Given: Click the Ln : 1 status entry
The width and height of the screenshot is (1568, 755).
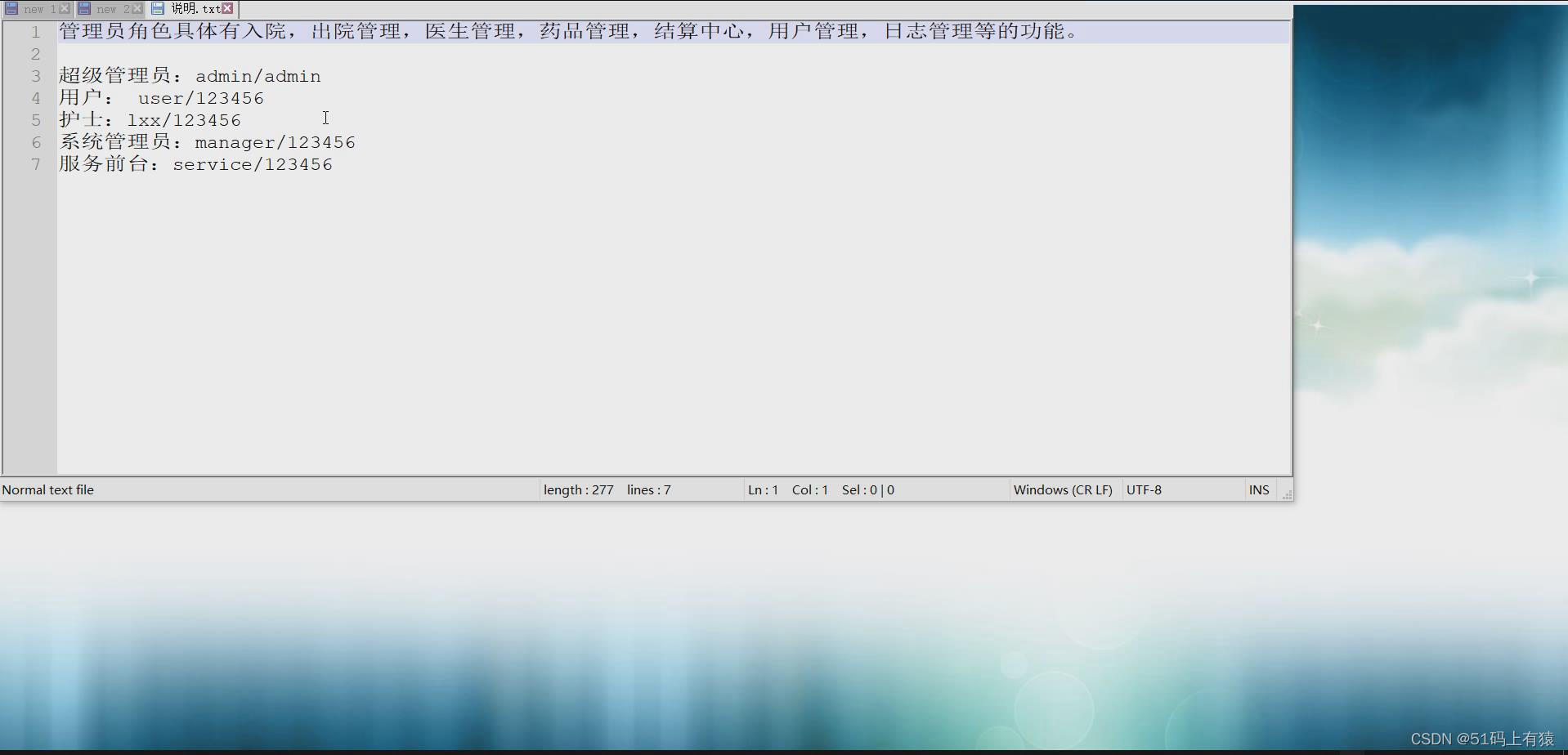Looking at the screenshot, I should tap(764, 490).
